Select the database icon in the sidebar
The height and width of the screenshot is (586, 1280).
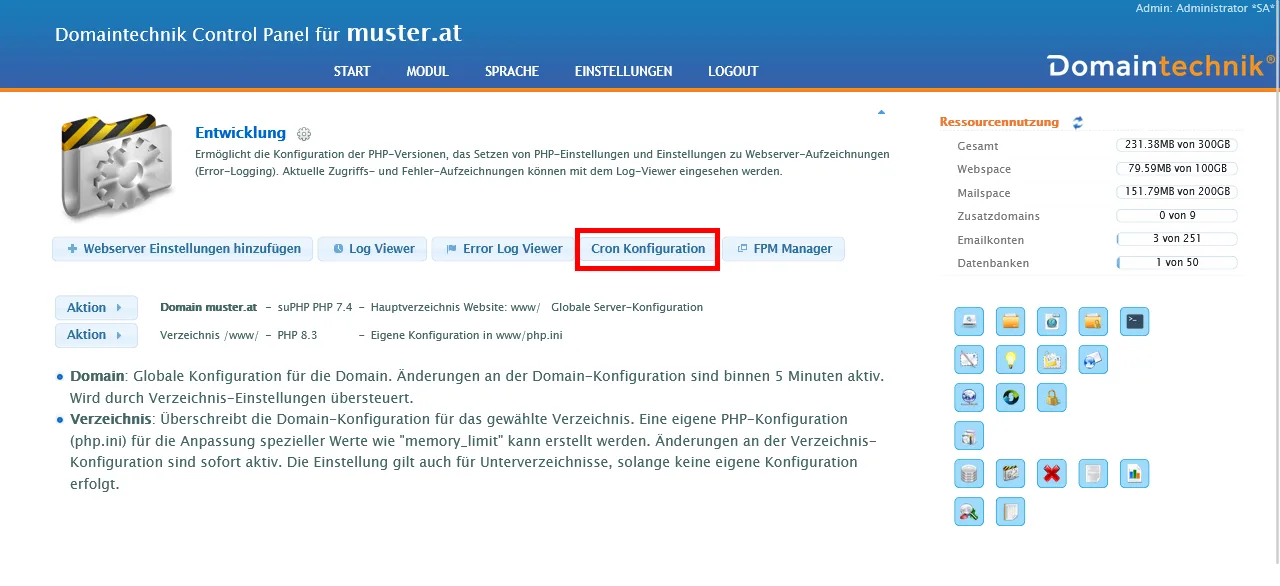(968, 473)
